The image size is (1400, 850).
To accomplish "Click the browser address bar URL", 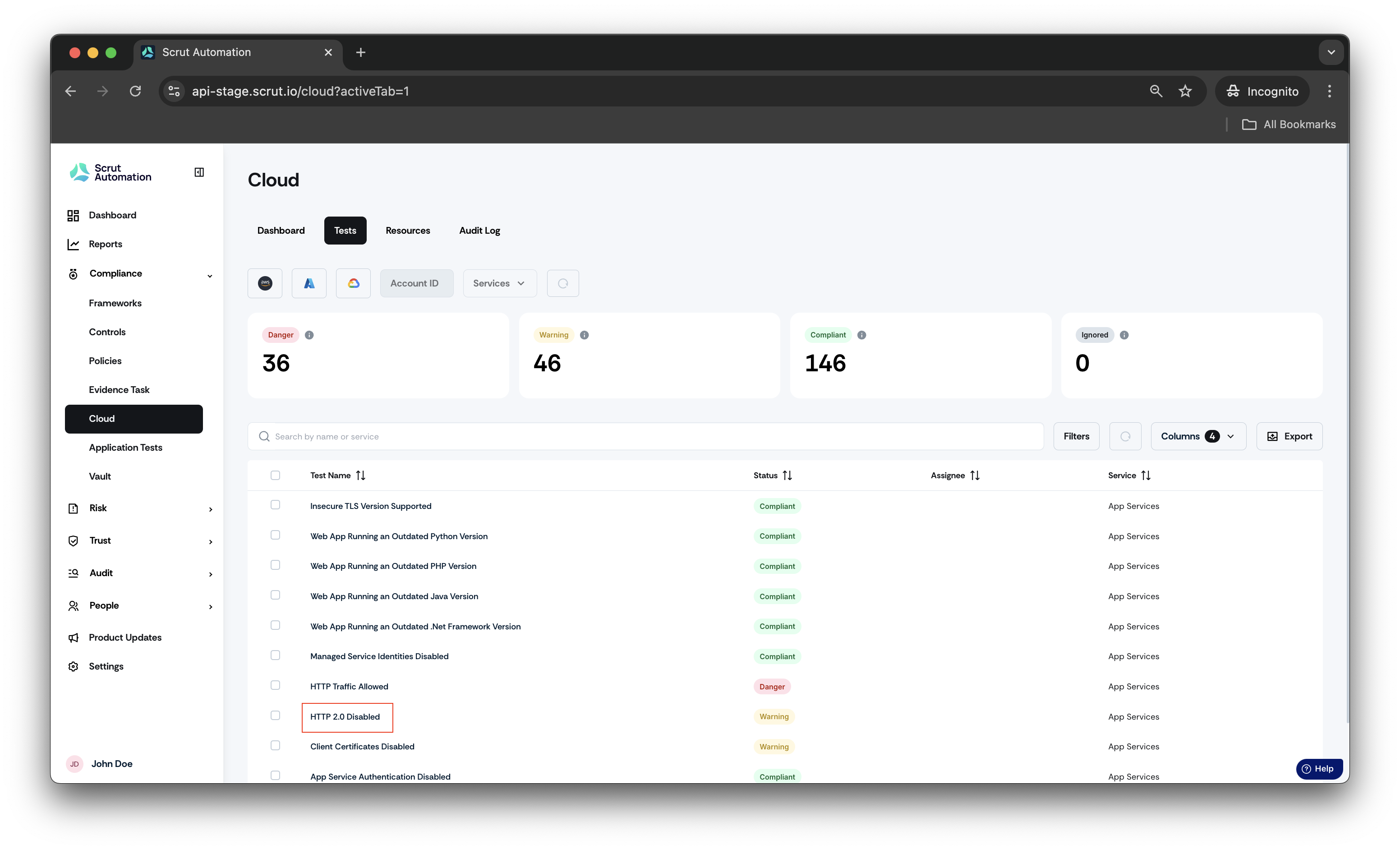I will click(x=300, y=91).
